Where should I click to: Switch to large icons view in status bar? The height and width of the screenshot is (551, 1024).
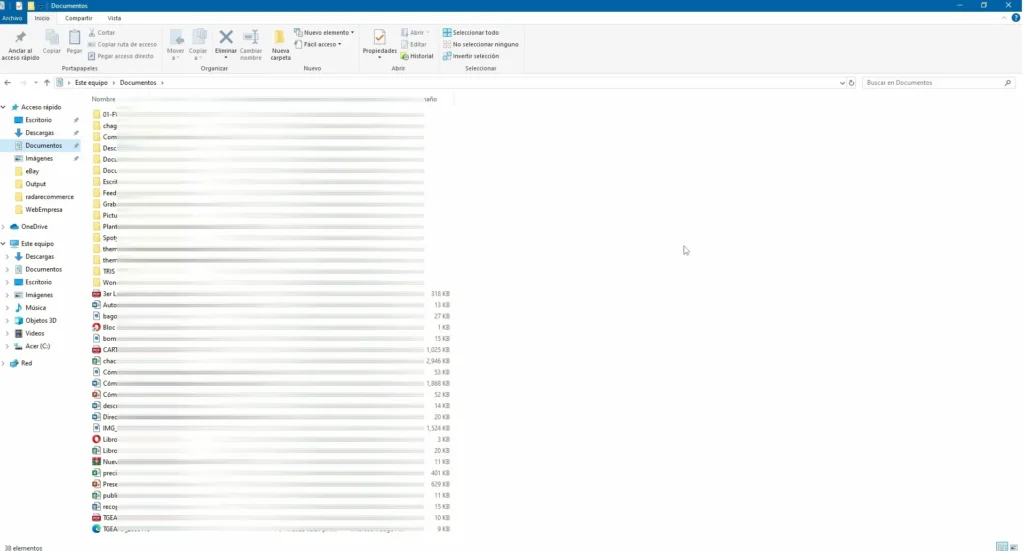(x=1014, y=546)
